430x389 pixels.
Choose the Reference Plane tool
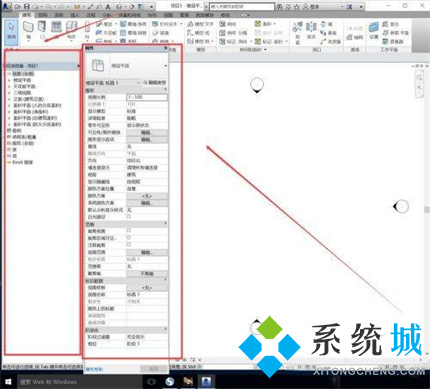[x=395, y=33]
